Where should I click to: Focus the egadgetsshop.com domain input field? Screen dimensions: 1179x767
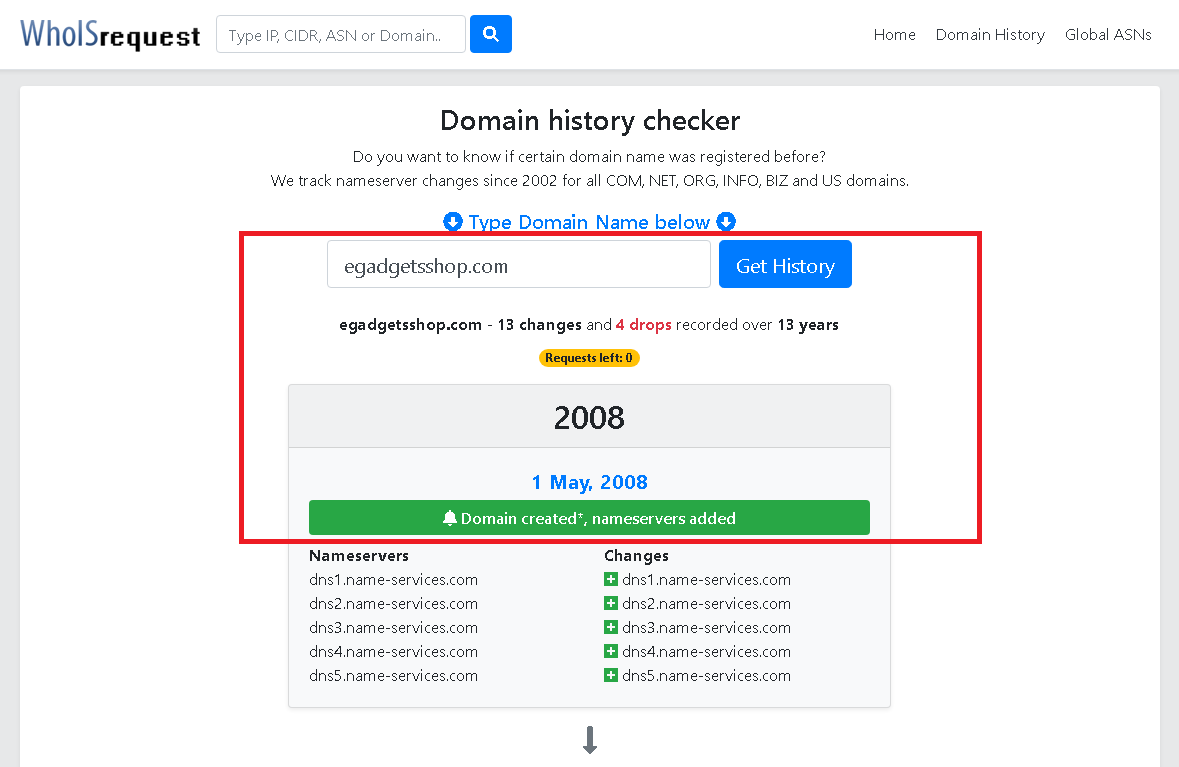[519, 264]
